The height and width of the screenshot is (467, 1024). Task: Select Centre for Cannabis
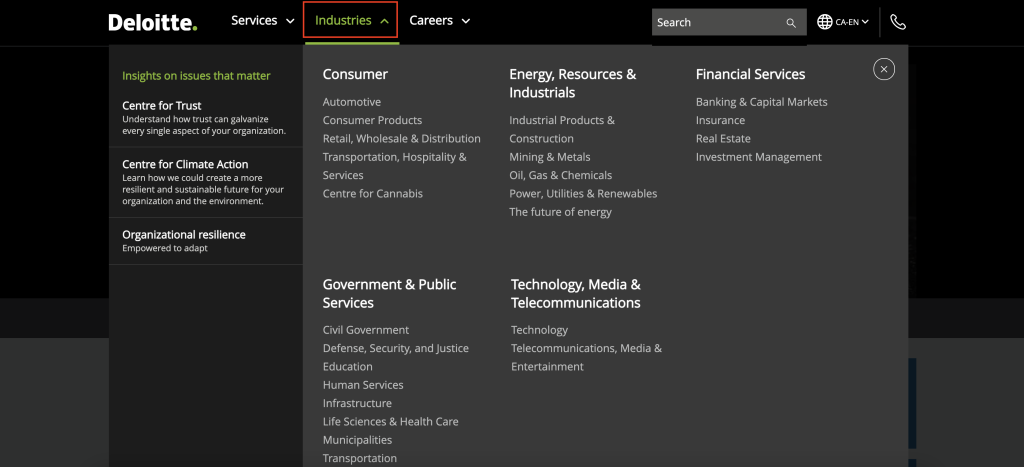tap(372, 193)
